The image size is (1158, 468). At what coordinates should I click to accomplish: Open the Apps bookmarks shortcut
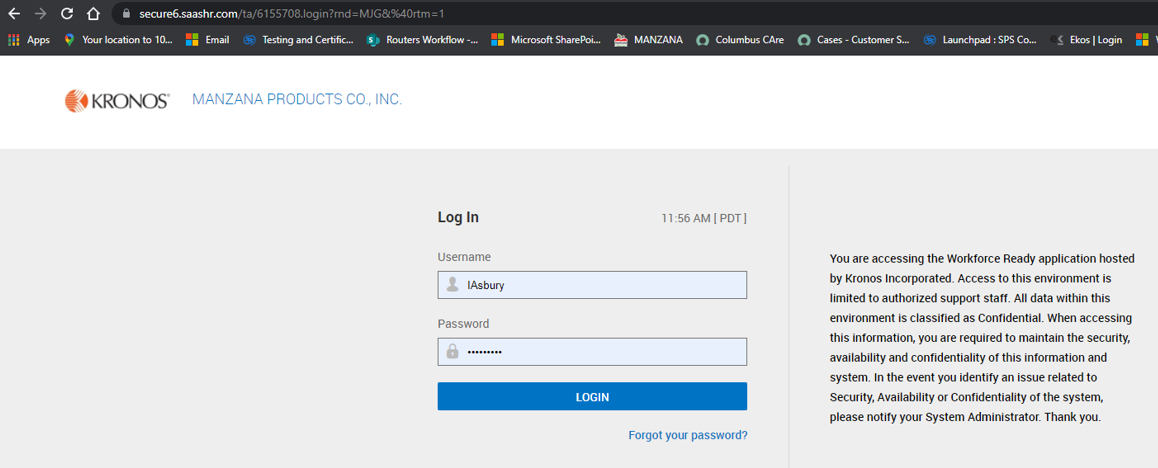coord(29,40)
